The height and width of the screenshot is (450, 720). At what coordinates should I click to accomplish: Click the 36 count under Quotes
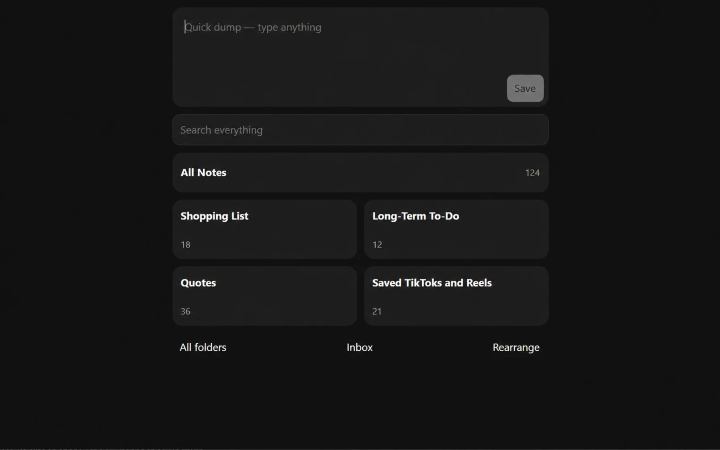click(186, 311)
